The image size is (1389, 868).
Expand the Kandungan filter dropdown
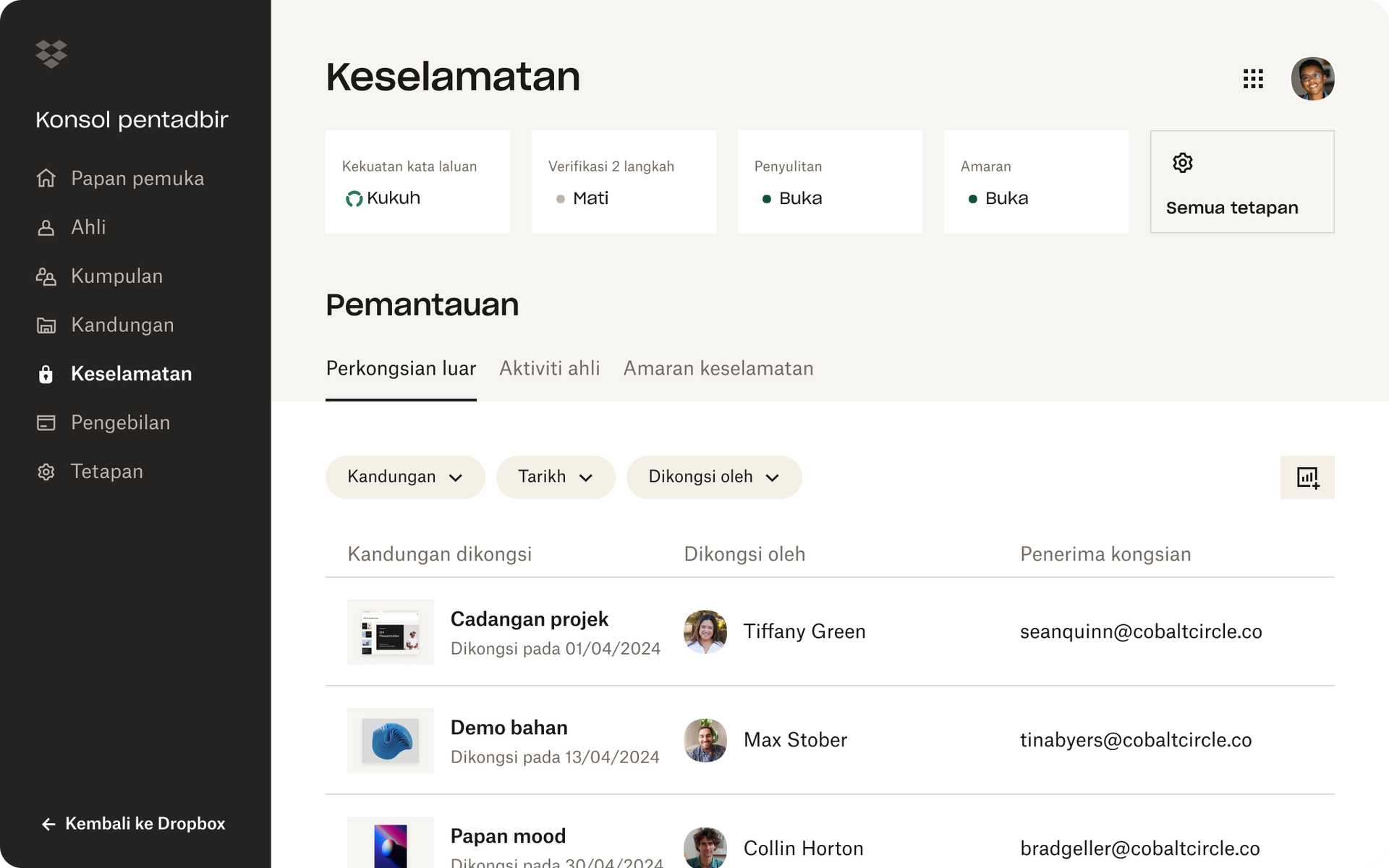(405, 477)
